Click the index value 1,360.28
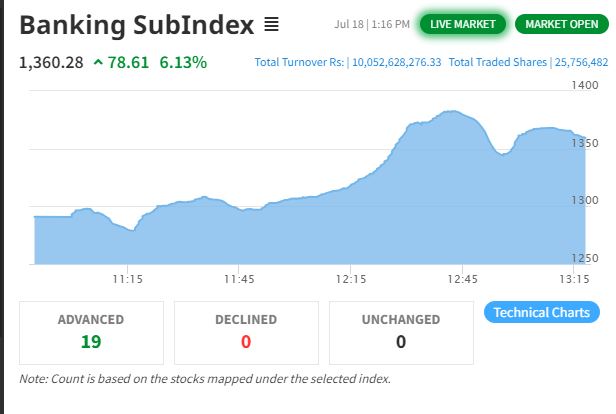Viewport: 616px width, 414px height. click(50, 63)
